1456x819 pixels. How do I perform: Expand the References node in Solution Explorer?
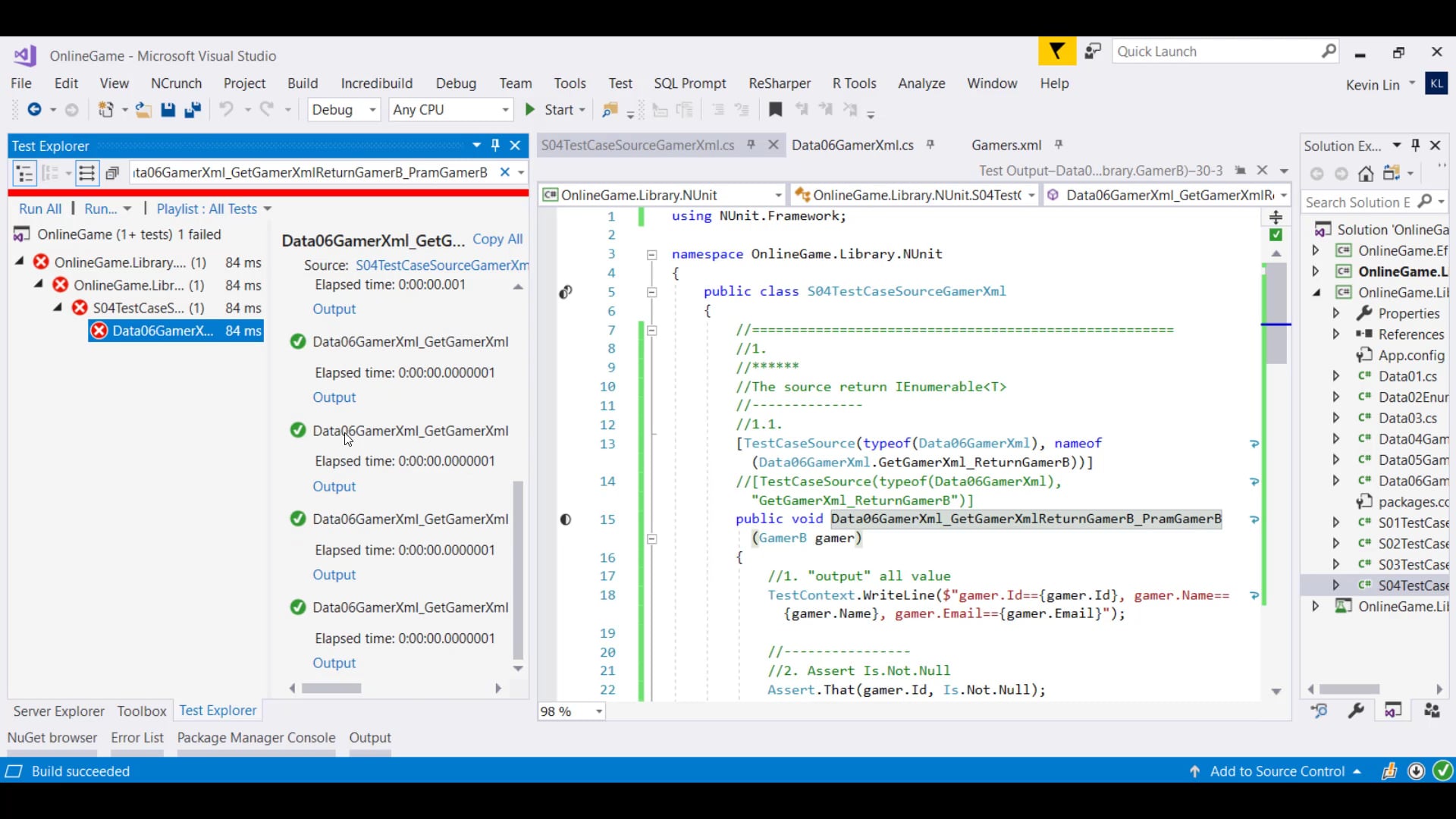pyautogui.click(x=1336, y=334)
